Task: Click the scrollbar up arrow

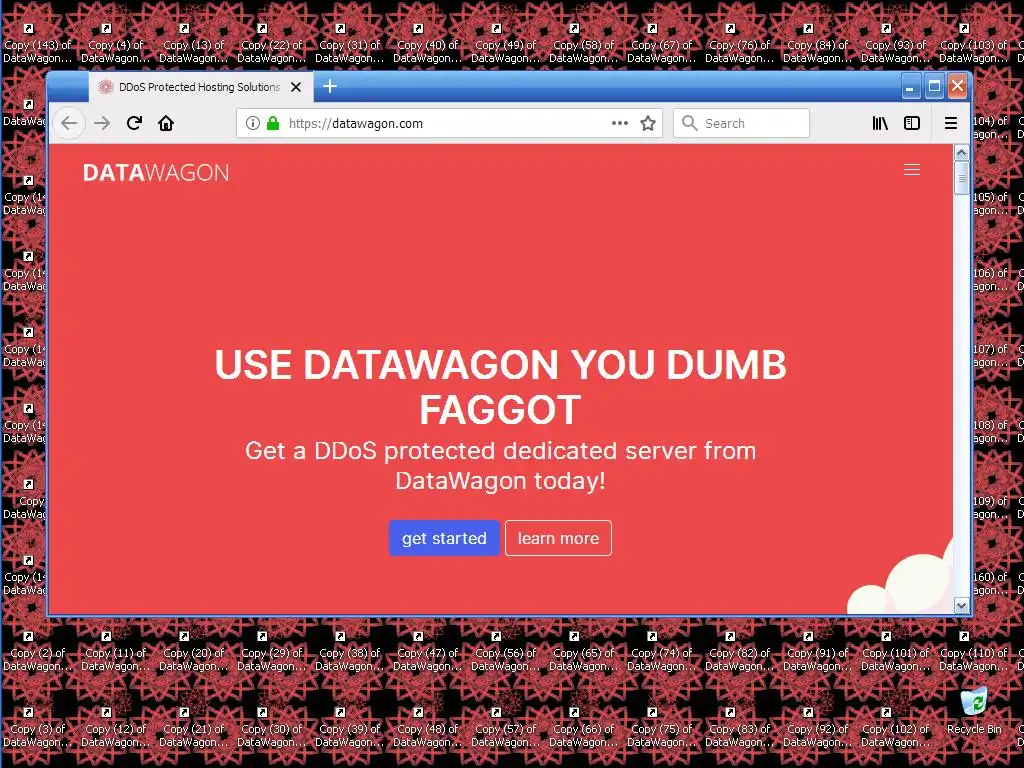Action: 961,152
